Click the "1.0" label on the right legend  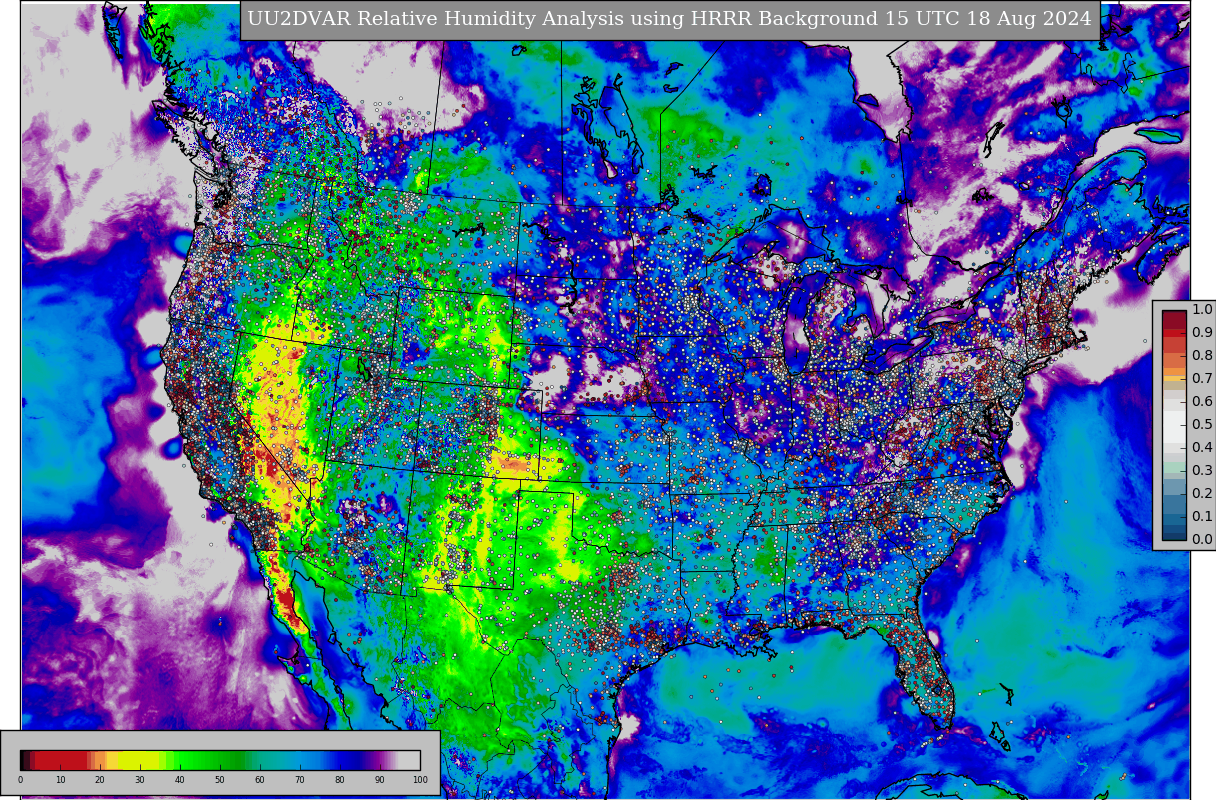[1202, 310]
